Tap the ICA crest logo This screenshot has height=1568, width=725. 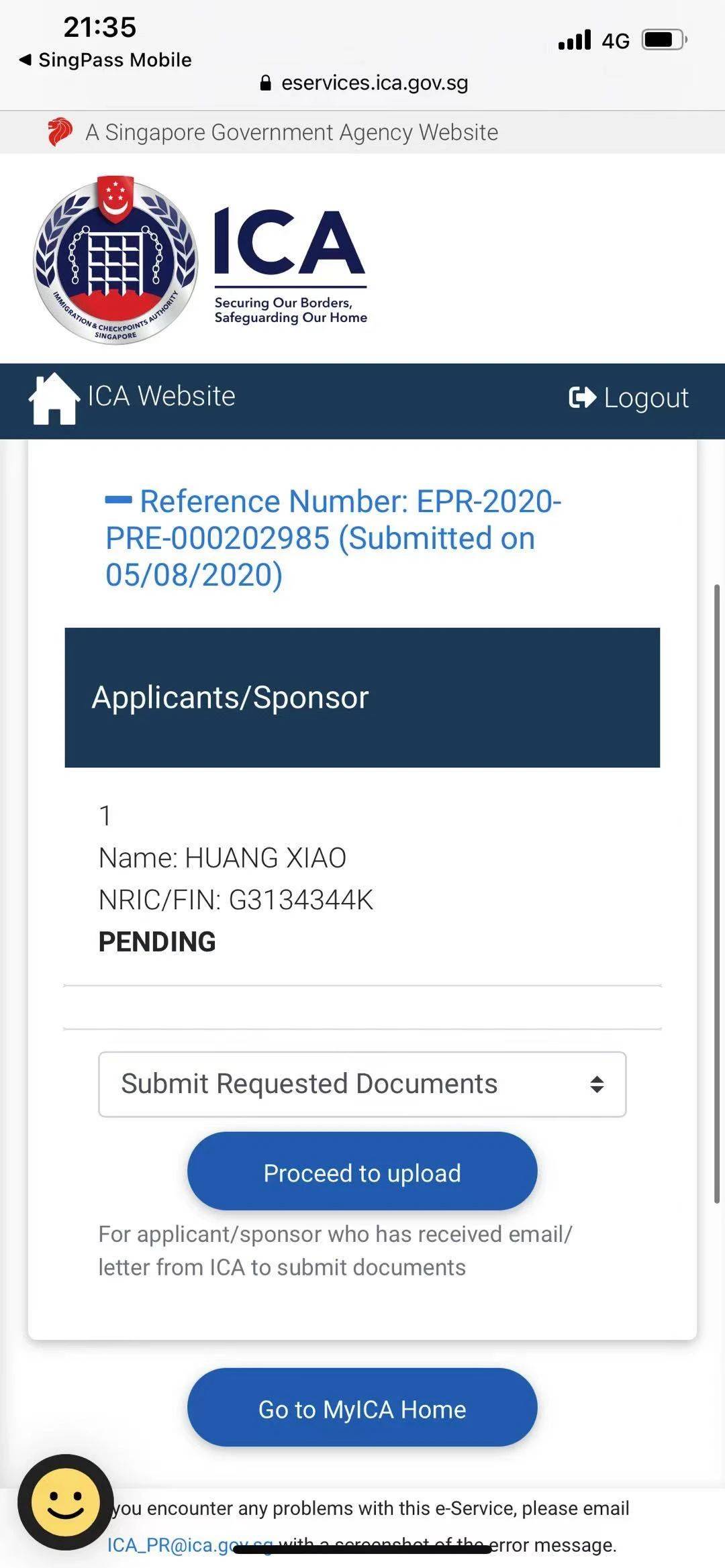115,260
